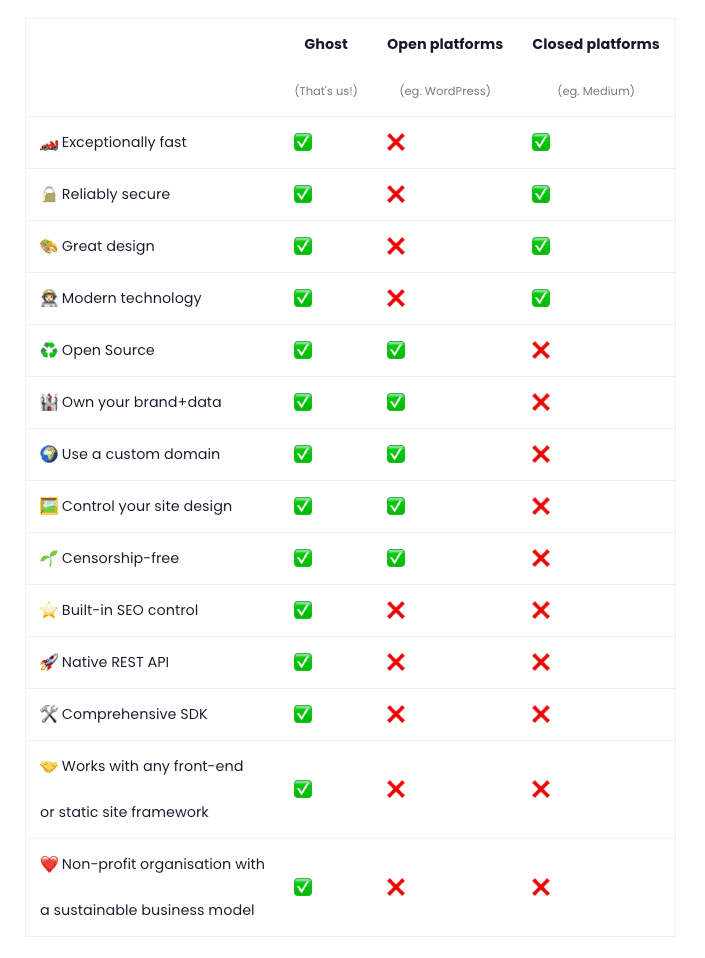Click Open platforms' green checkmark for Open Source
705x958 pixels.
click(x=396, y=350)
